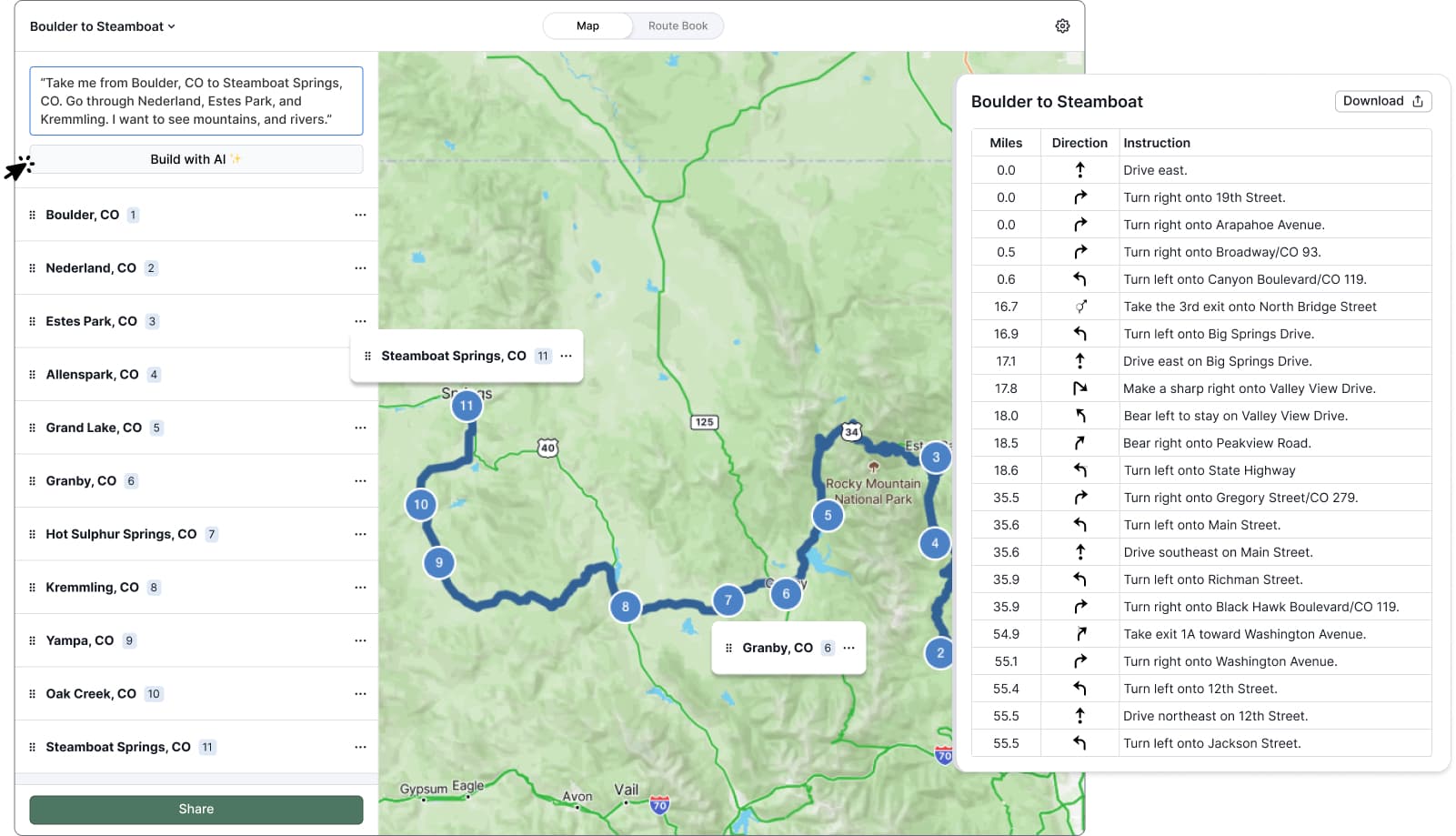Download the route directions
This screenshot has height=836, width=1456.
point(1382,101)
